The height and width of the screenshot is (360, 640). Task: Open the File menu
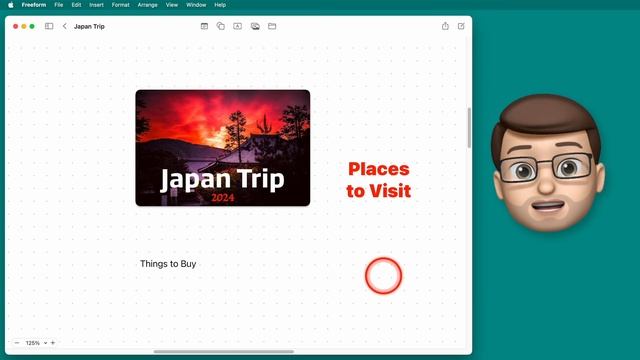coord(59,5)
